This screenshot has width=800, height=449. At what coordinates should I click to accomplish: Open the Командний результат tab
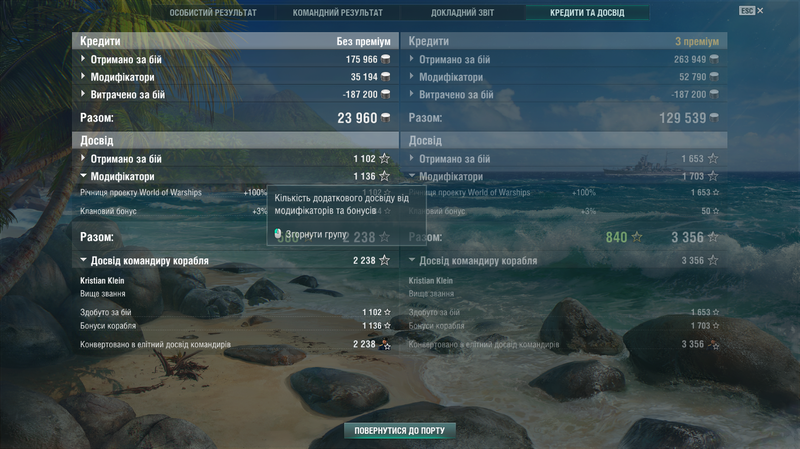pyautogui.click(x=337, y=13)
